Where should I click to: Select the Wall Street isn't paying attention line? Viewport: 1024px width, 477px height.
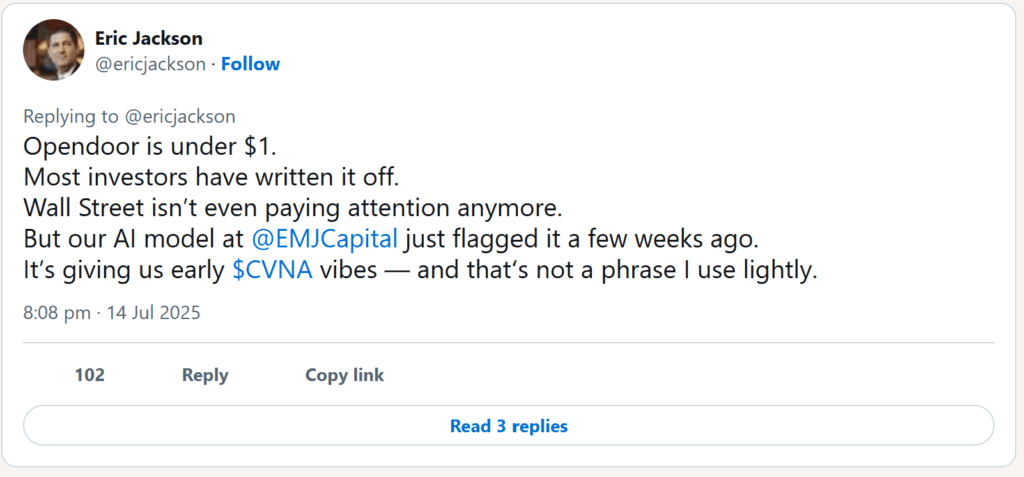click(293, 208)
